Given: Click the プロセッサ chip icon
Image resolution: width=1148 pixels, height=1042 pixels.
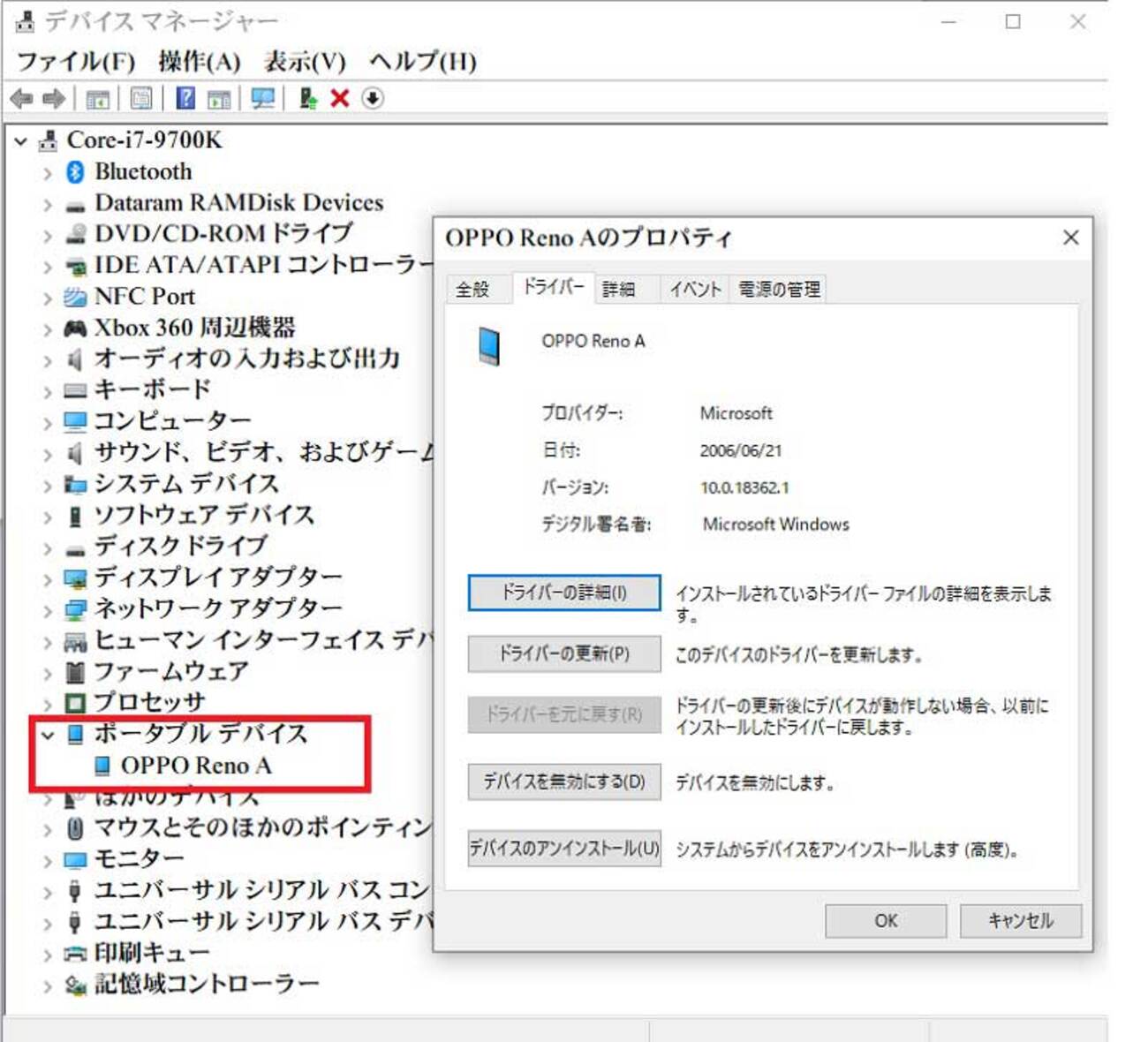Looking at the screenshot, I should [76, 703].
